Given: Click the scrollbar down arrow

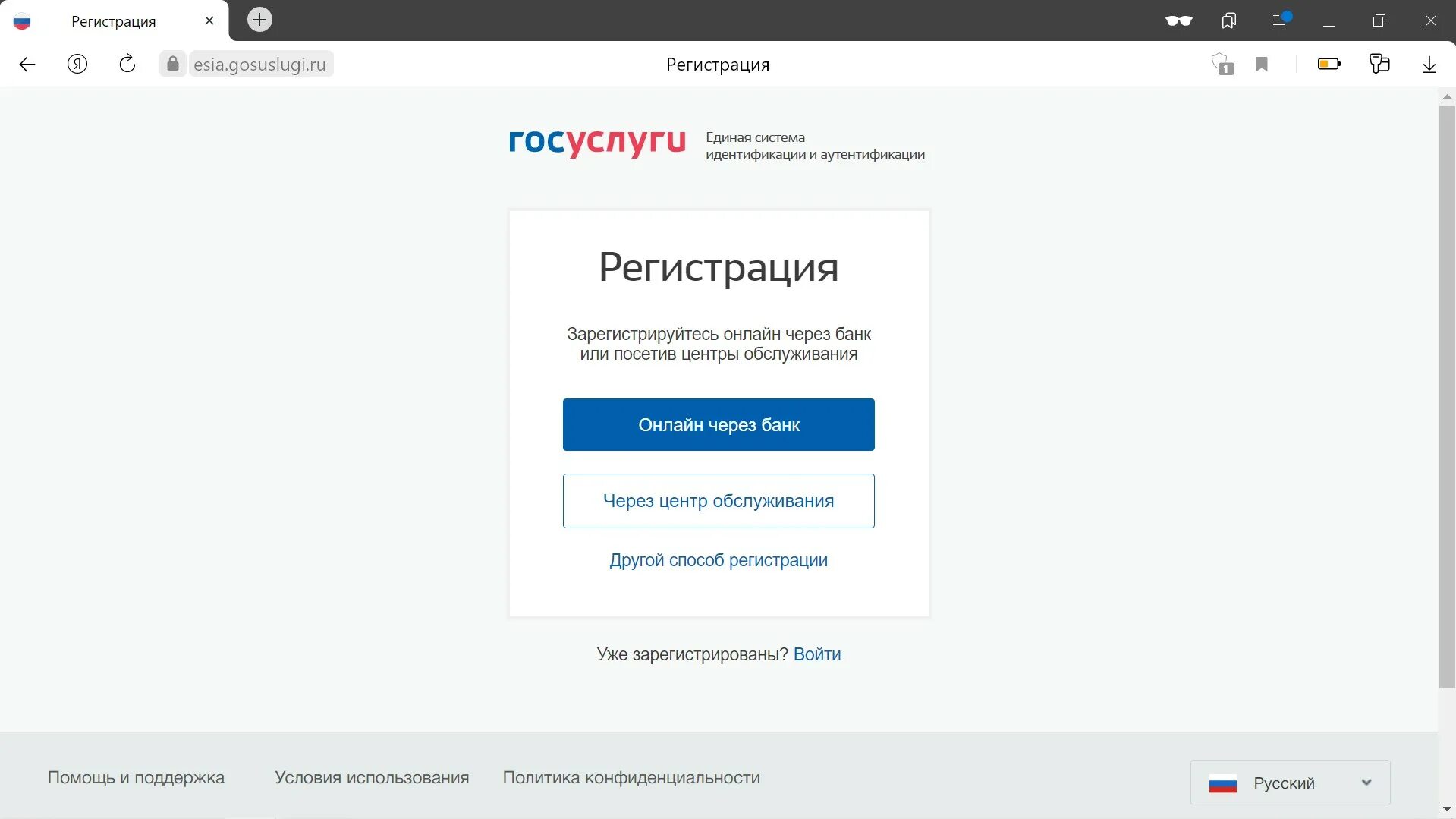Looking at the screenshot, I should pyautogui.click(x=1447, y=809).
